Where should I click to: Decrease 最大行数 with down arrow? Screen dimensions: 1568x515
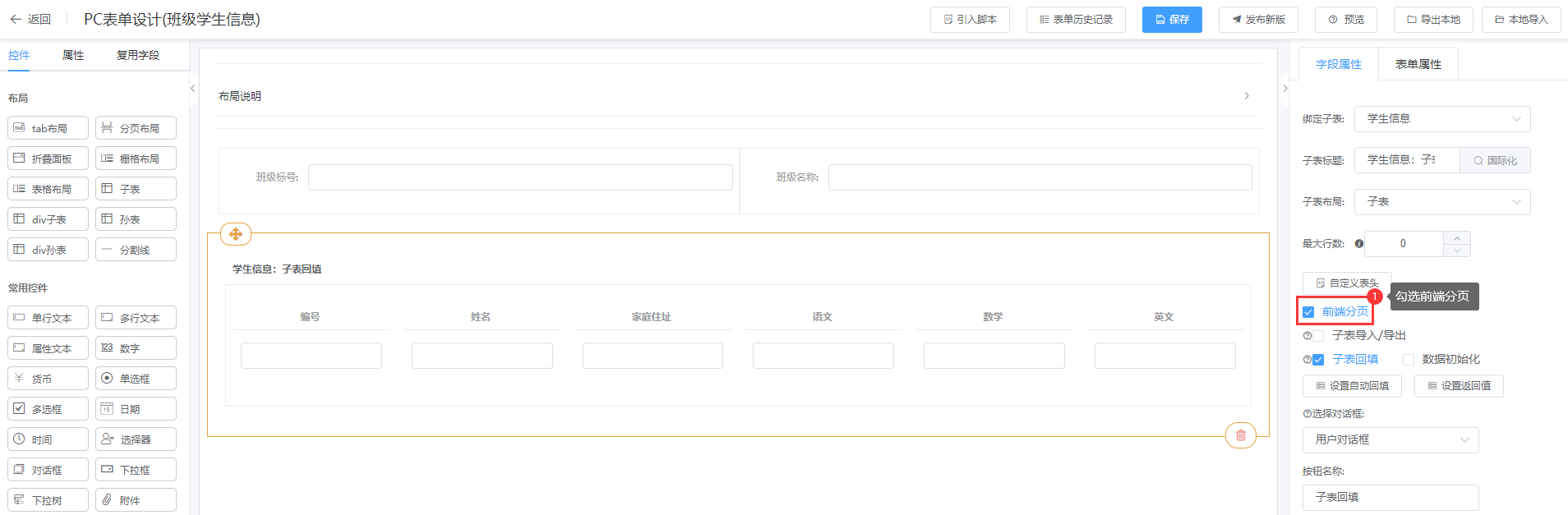tap(1457, 251)
